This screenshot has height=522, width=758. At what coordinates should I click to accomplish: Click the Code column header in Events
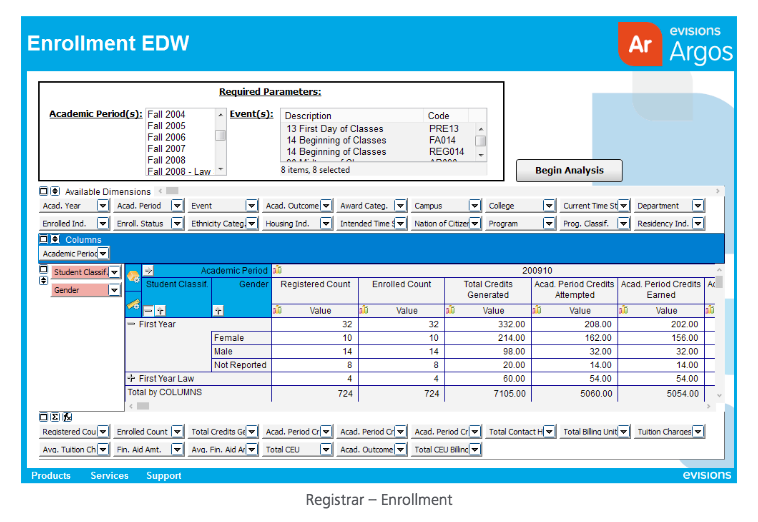tap(446, 116)
